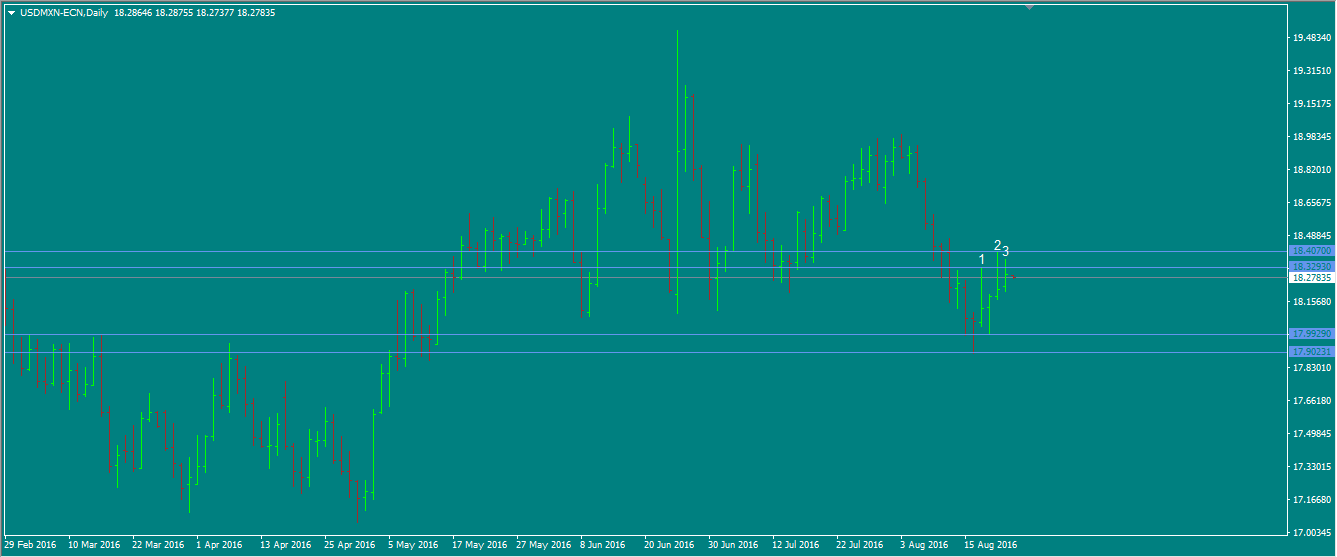The image size is (1337, 557).
Task: Select the text label '3' on the chart
Action: click(1005, 251)
